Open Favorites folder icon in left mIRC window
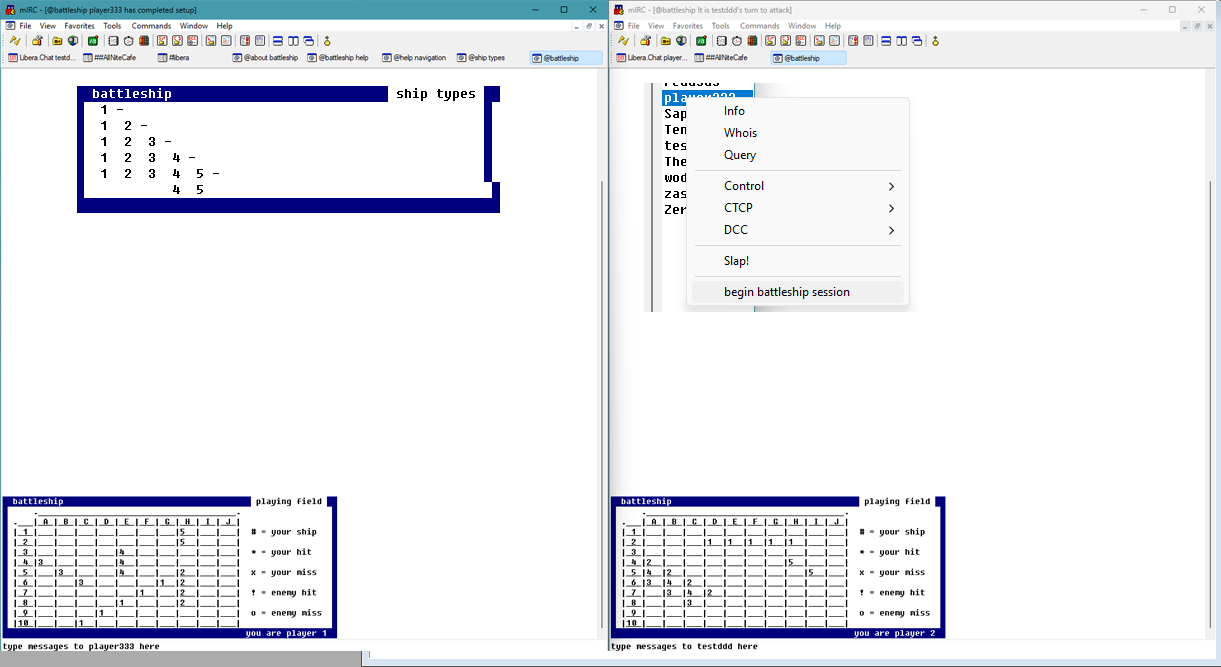1221x667 pixels. pos(58,41)
